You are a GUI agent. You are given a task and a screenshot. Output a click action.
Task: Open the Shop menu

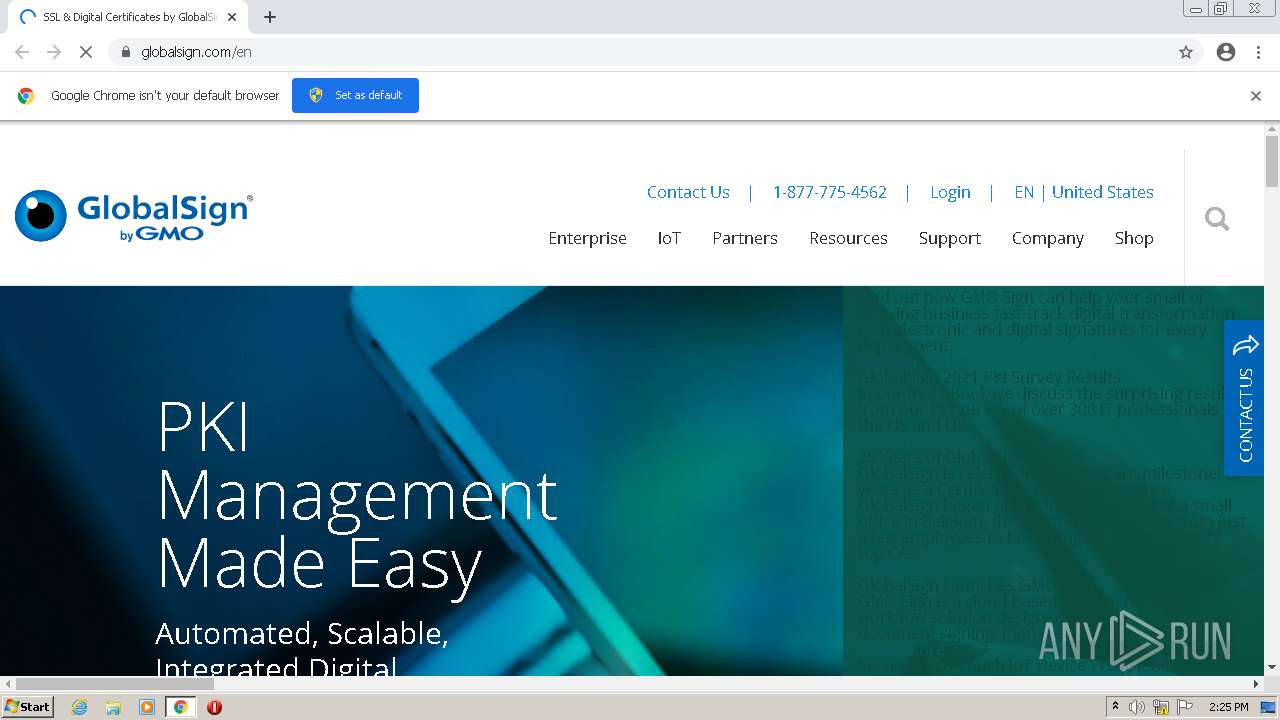(1134, 238)
